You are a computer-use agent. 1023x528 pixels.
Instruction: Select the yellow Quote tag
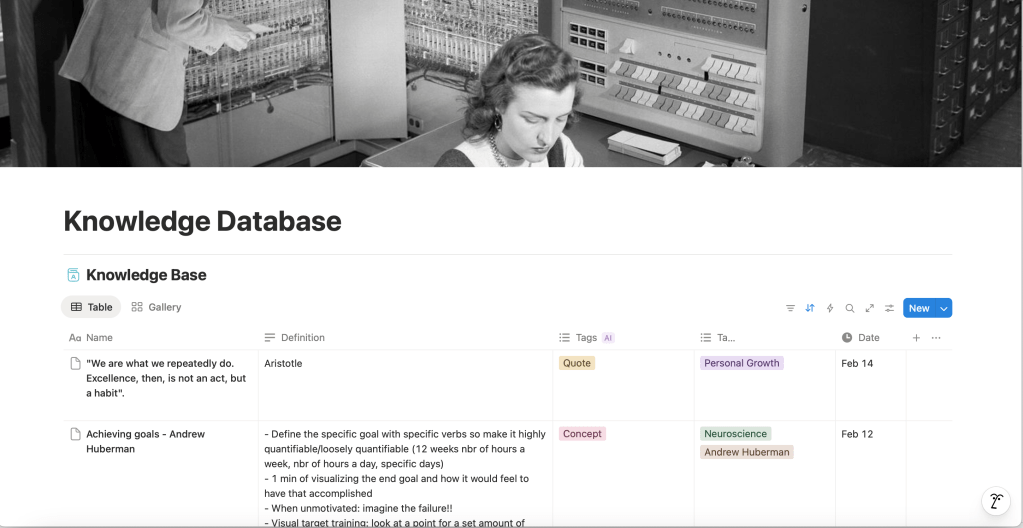(577, 363)
